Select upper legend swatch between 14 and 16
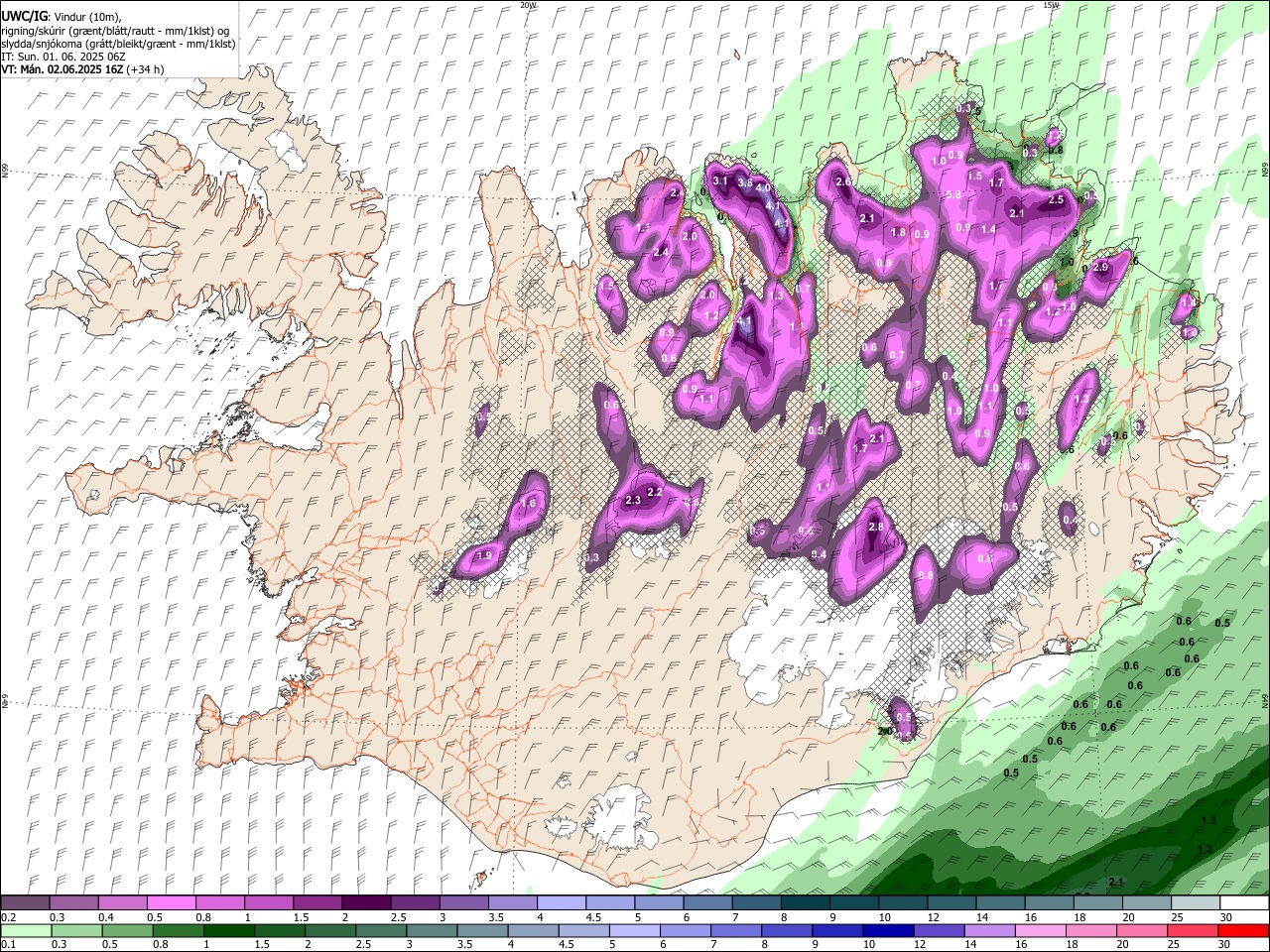 tap(998, 903)
